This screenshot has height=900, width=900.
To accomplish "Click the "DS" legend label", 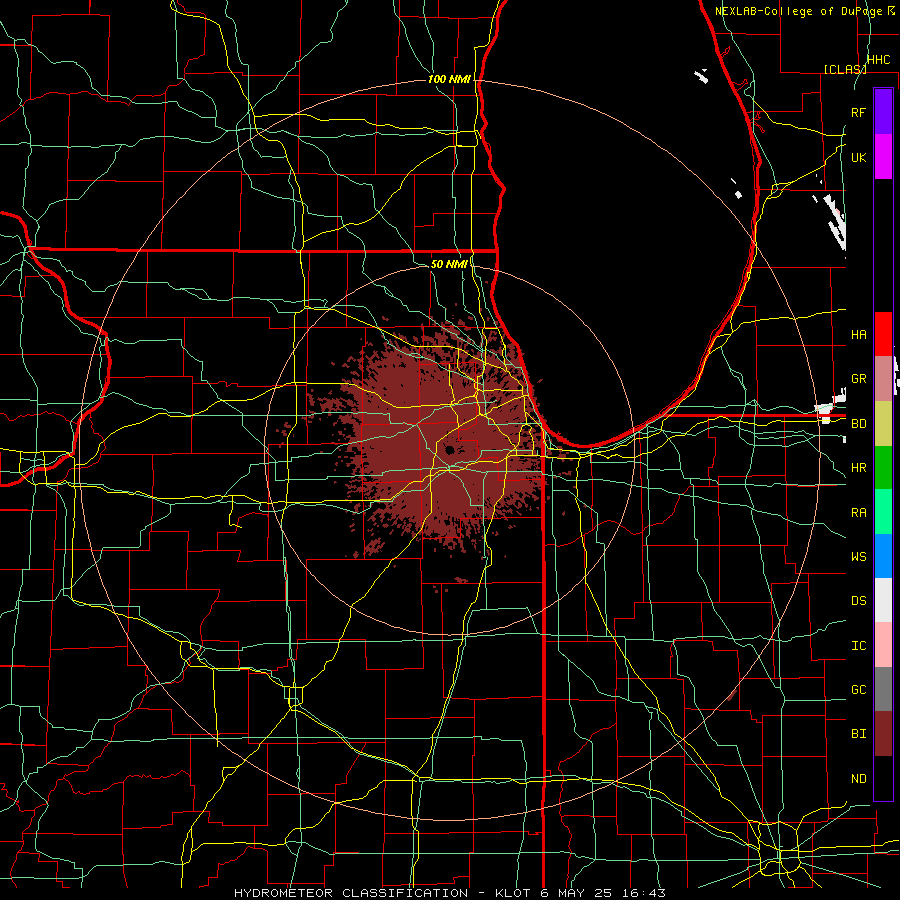I will click(x=858, y=601).
